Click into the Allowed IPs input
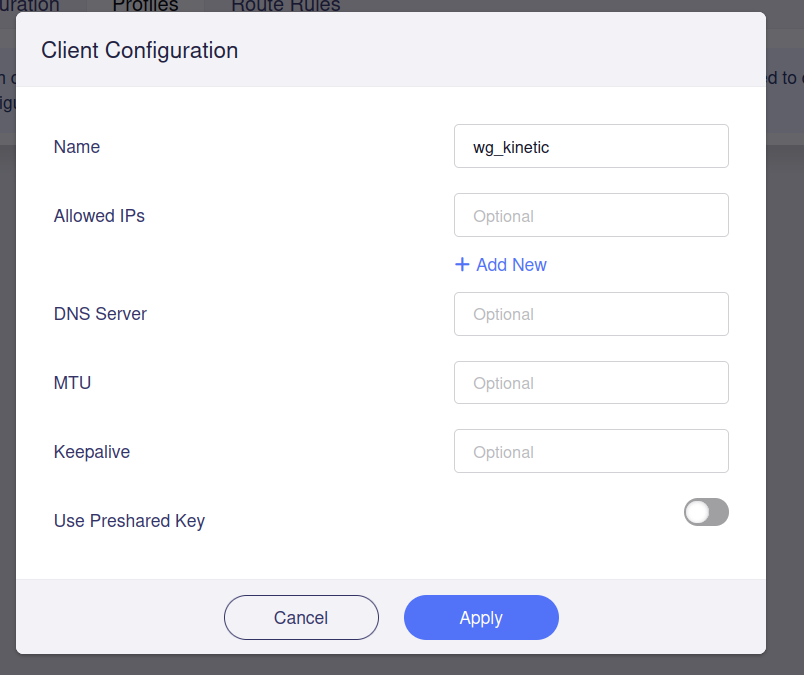Screen dimensions: 804x675 [591, 216]
